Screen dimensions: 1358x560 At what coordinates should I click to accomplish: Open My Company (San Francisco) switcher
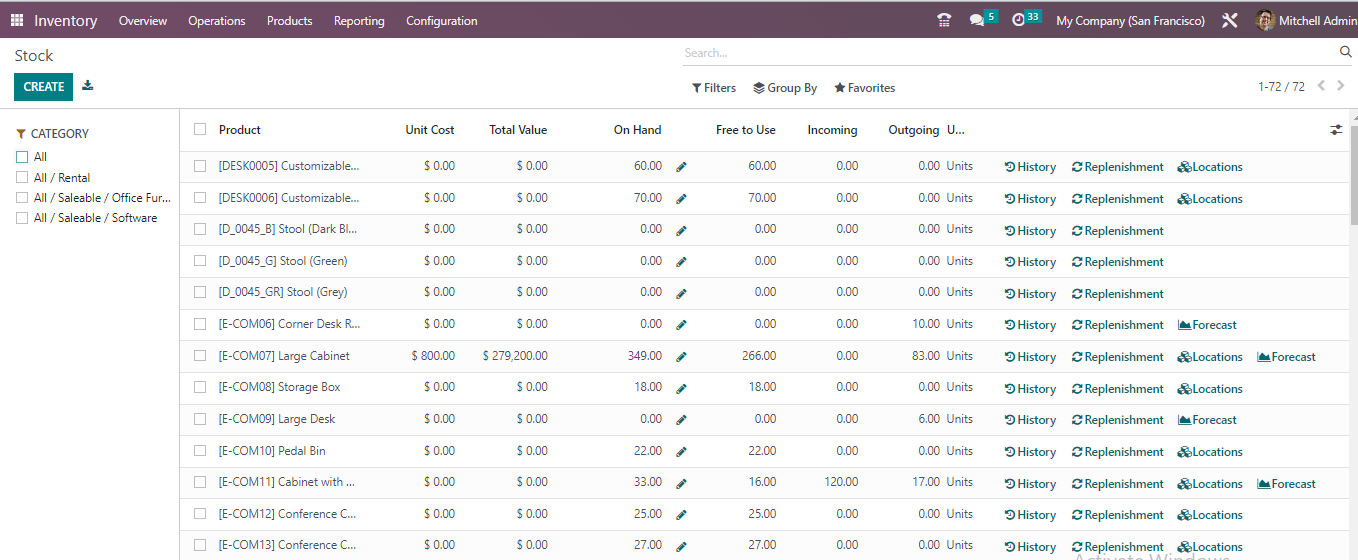point(1130,20)
